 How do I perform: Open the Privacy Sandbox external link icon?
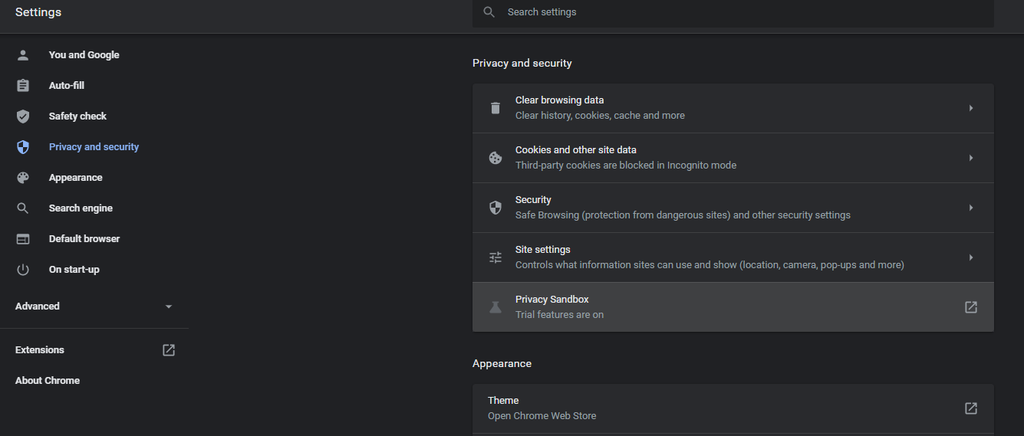(x=971, y=307)
